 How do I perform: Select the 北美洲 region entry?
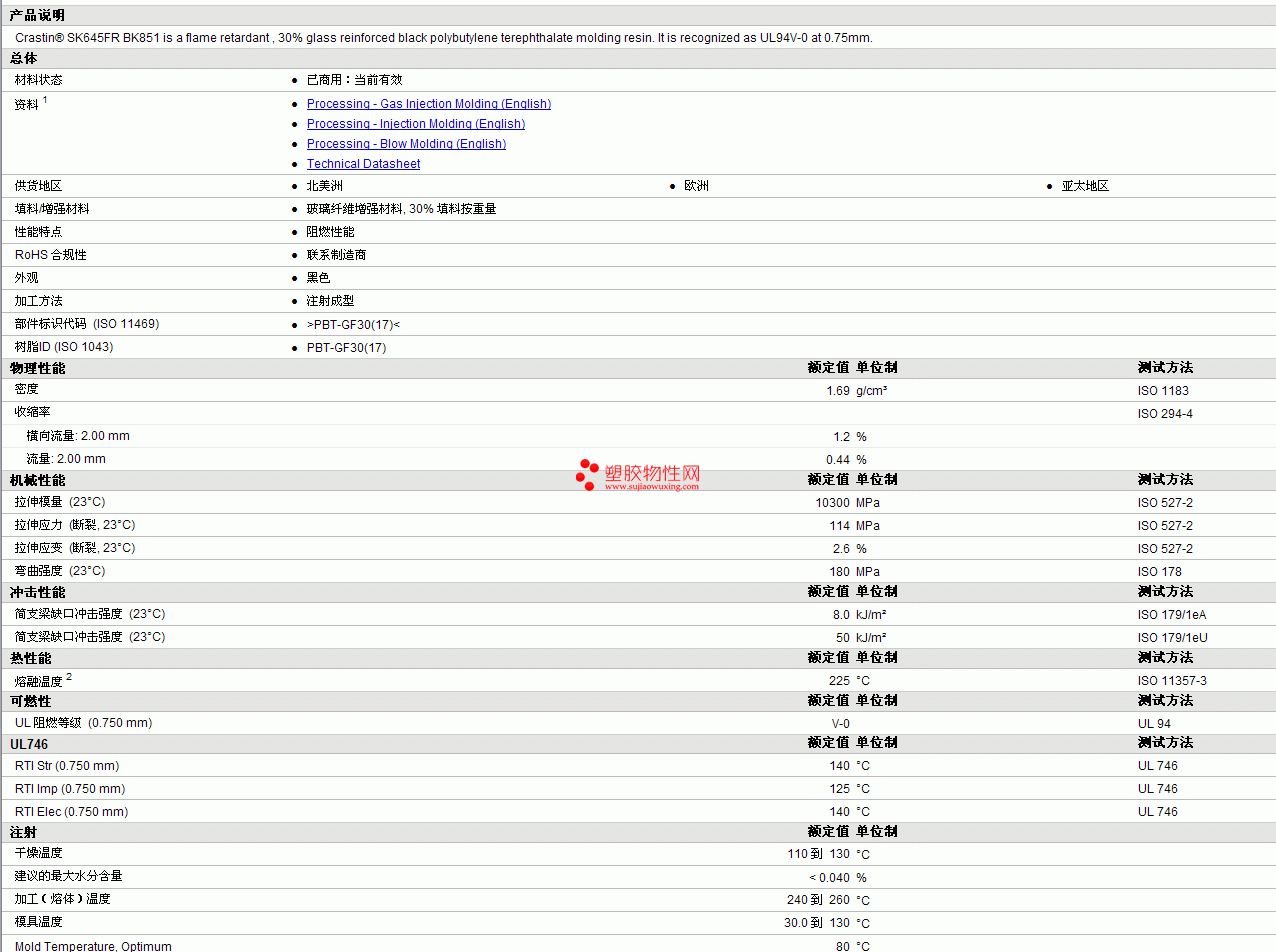pos(325,186)
